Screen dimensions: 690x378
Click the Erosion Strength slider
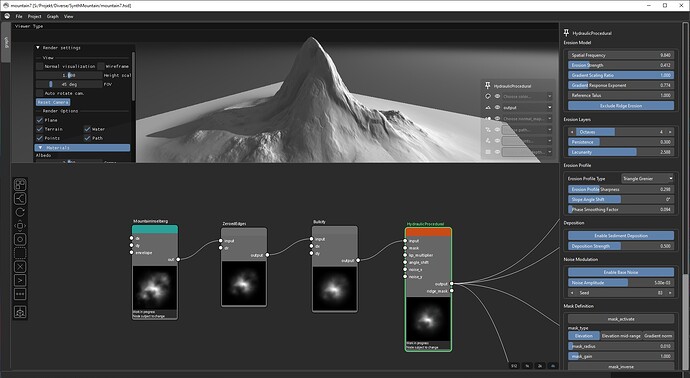click(621, 65)
